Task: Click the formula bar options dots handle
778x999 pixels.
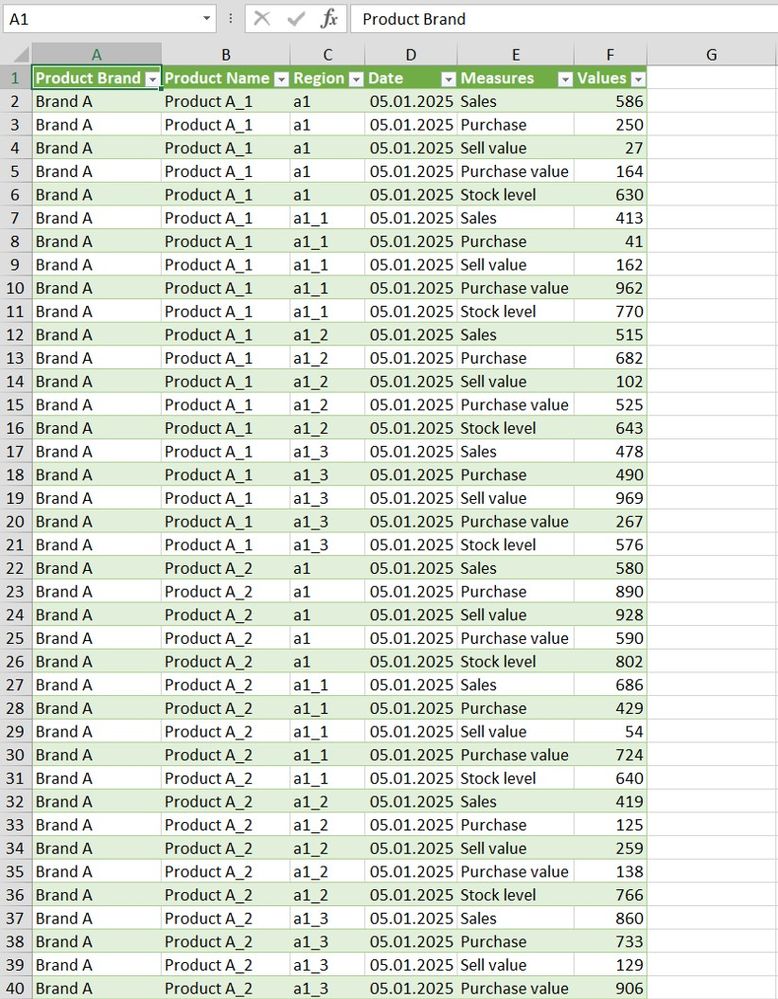Action: 231,19
